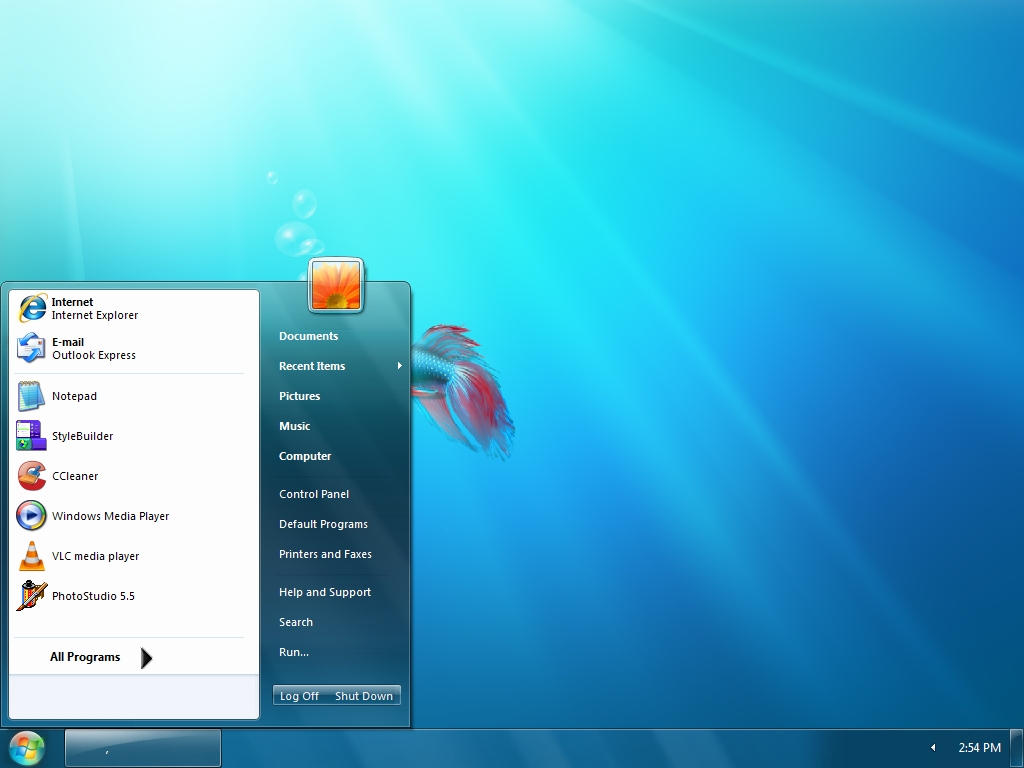Screen dimensions: 1024x768
Task: Expand the Recent Items submenu
Action: click(313, 366)
